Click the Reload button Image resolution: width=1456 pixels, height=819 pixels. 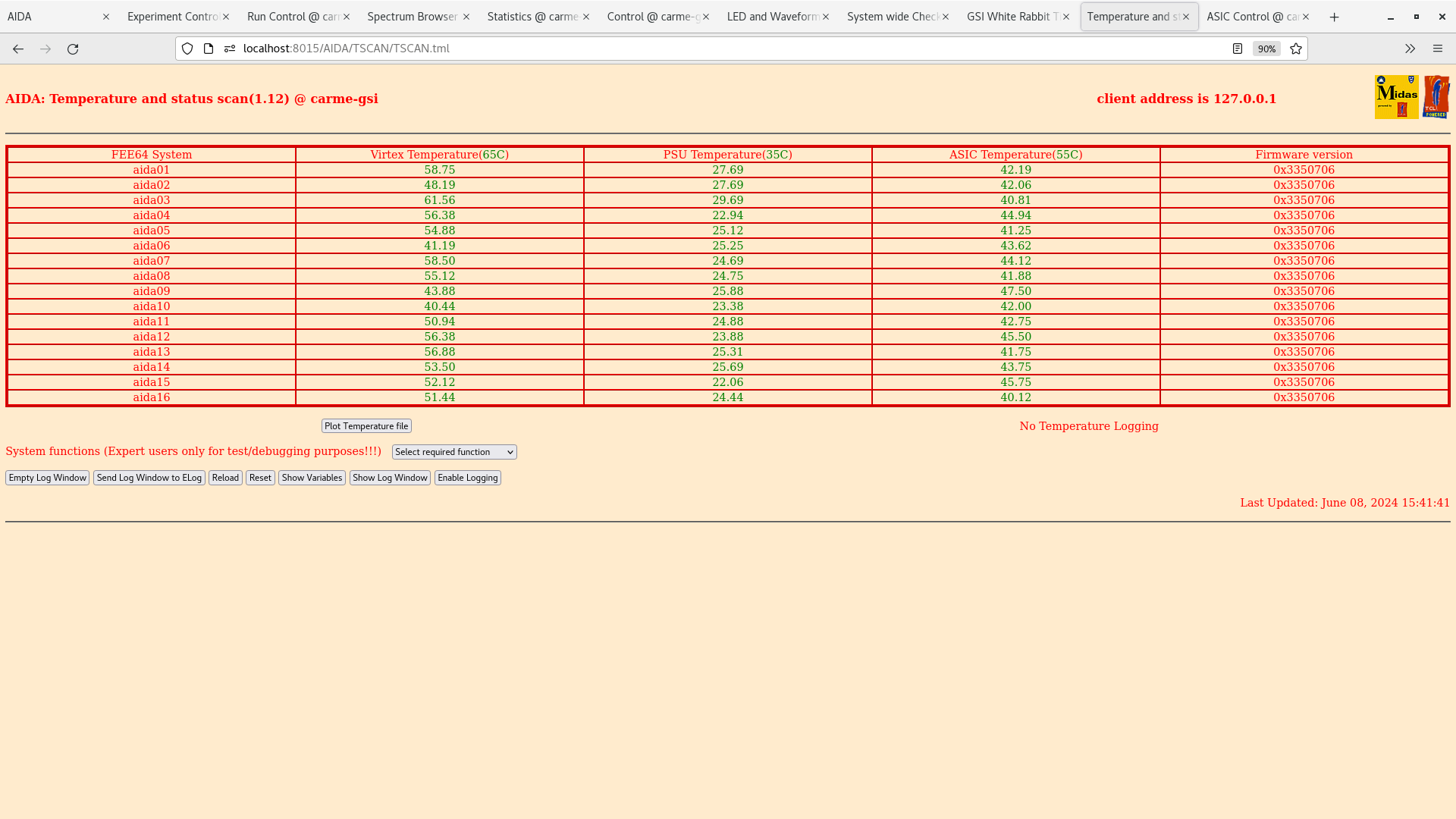point(225,477)
